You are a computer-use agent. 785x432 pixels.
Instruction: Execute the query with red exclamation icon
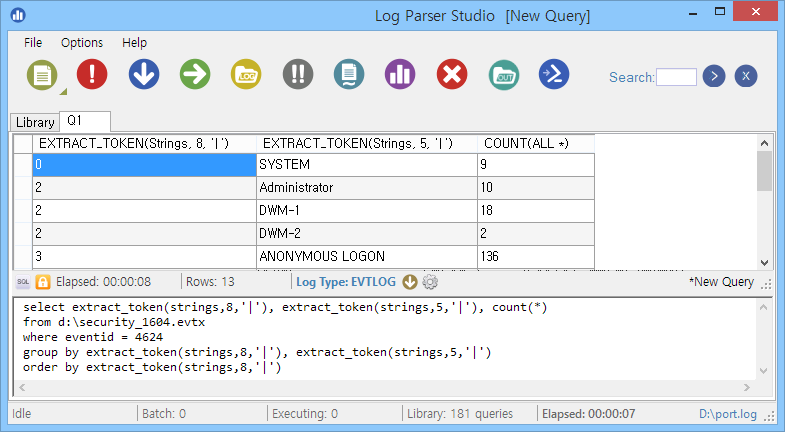point(92,74)
